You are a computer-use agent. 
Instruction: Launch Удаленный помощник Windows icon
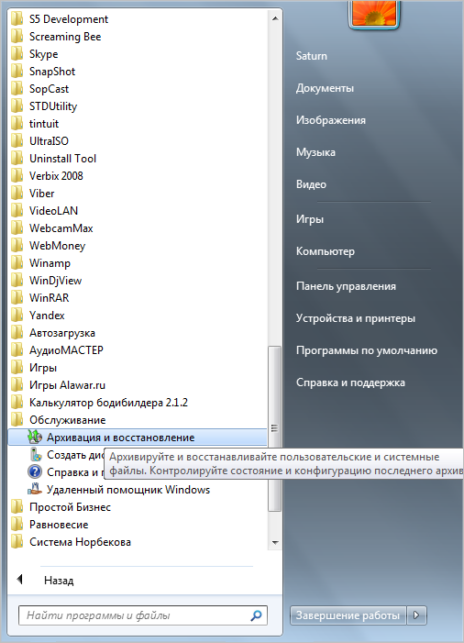click(35, 489)
